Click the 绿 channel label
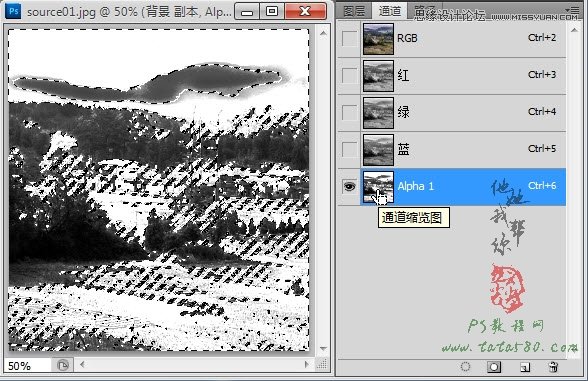 [403, 112]
